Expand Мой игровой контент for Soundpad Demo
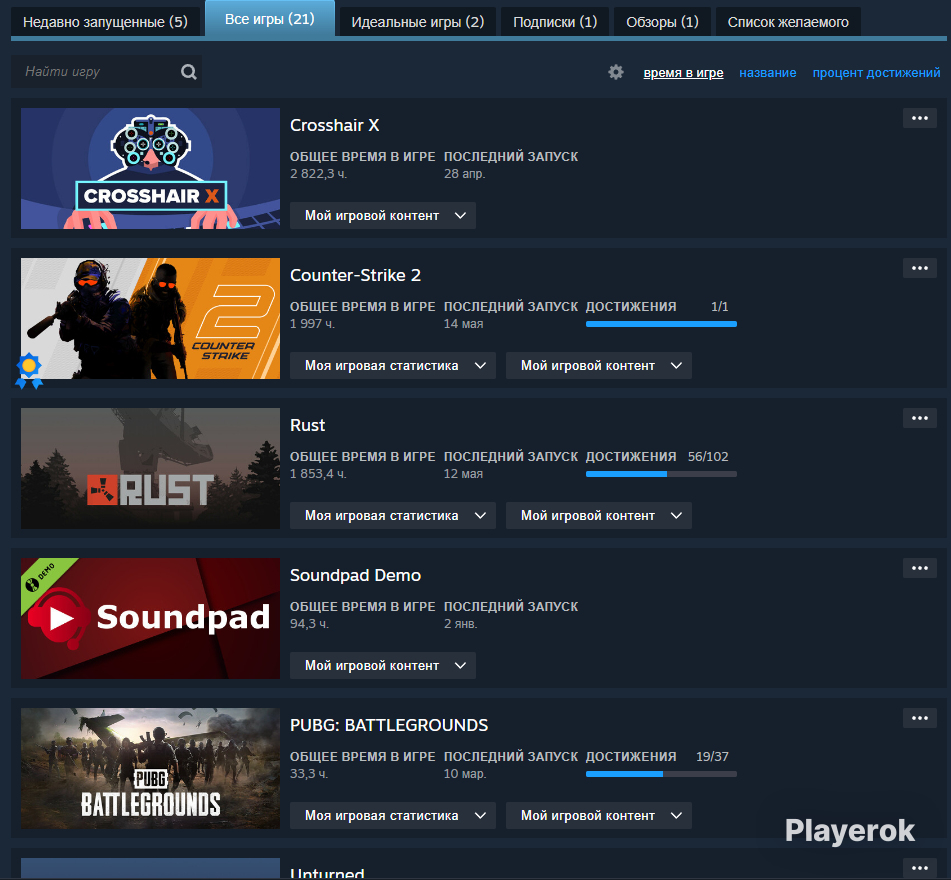Image resolution: width=951 pixels, height=880 pixels. click(383, 665)
